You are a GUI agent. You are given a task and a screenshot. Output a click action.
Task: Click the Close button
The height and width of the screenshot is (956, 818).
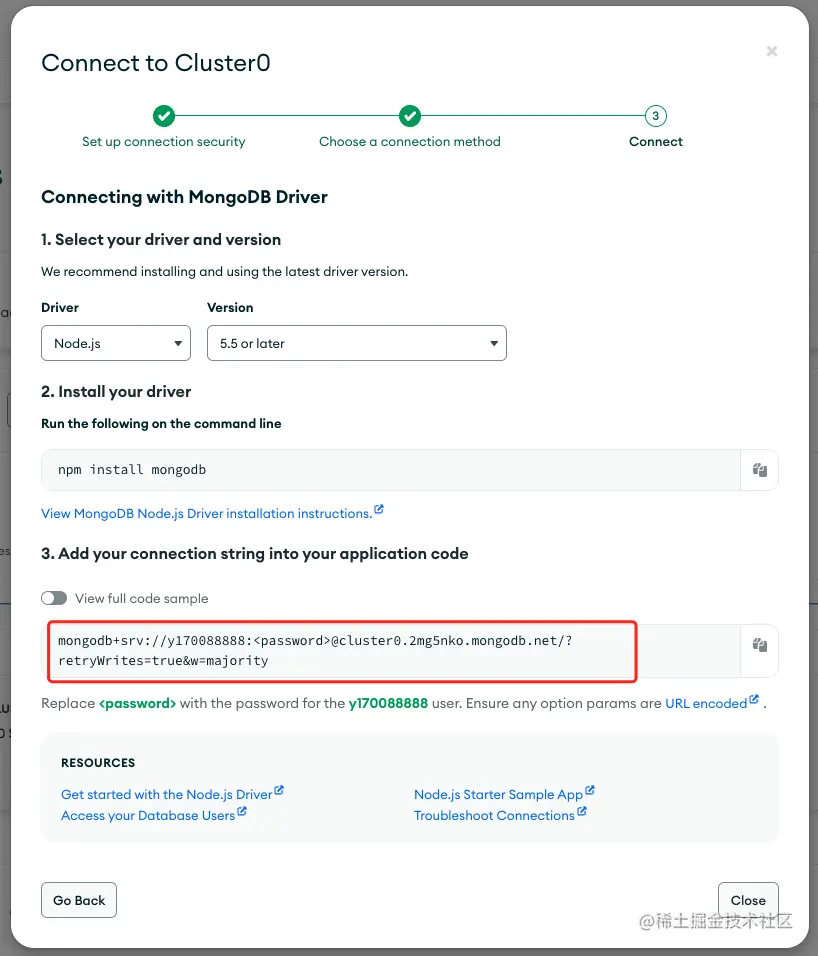(748, 900)
